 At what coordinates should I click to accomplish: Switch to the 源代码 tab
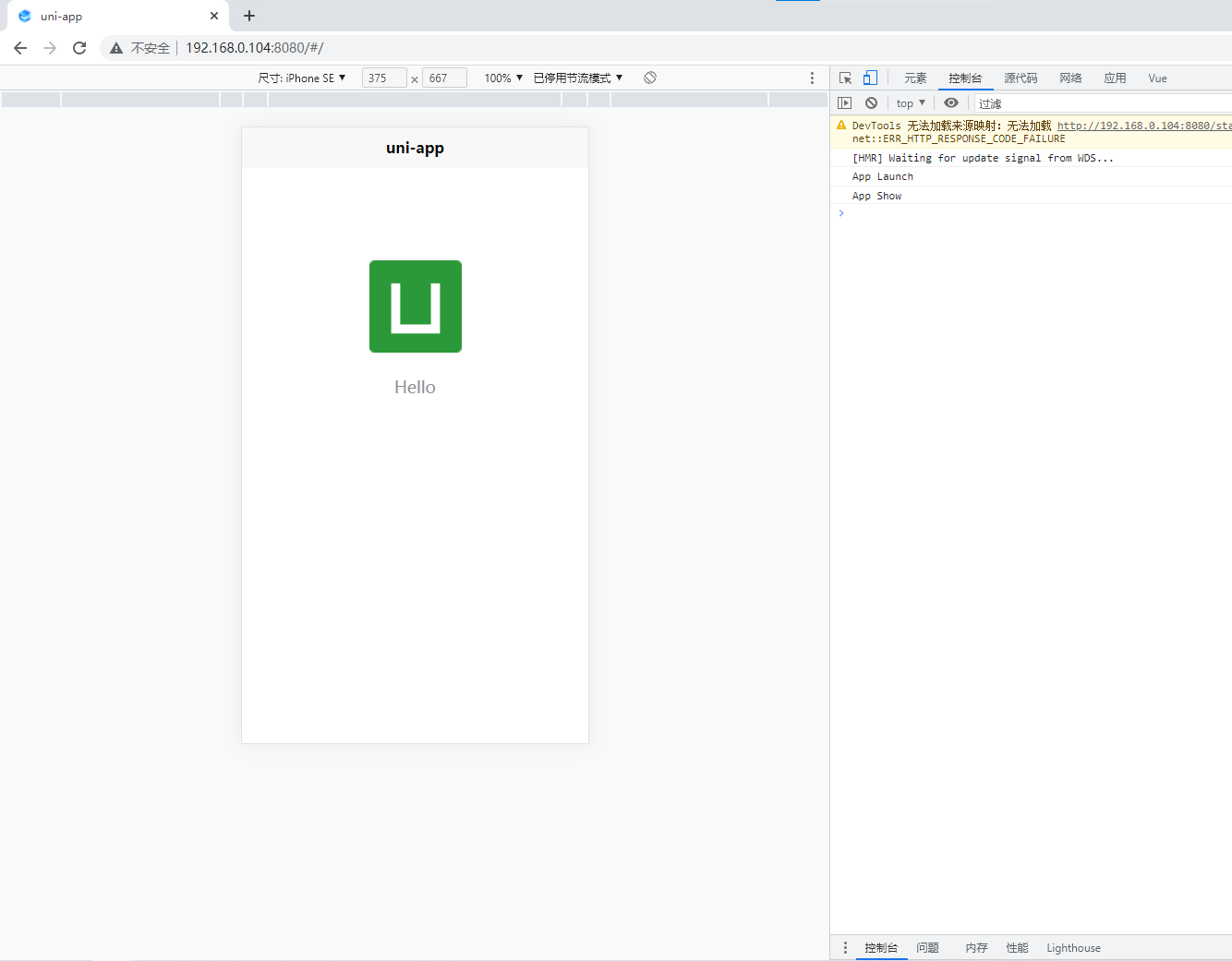pos(1021,78)
